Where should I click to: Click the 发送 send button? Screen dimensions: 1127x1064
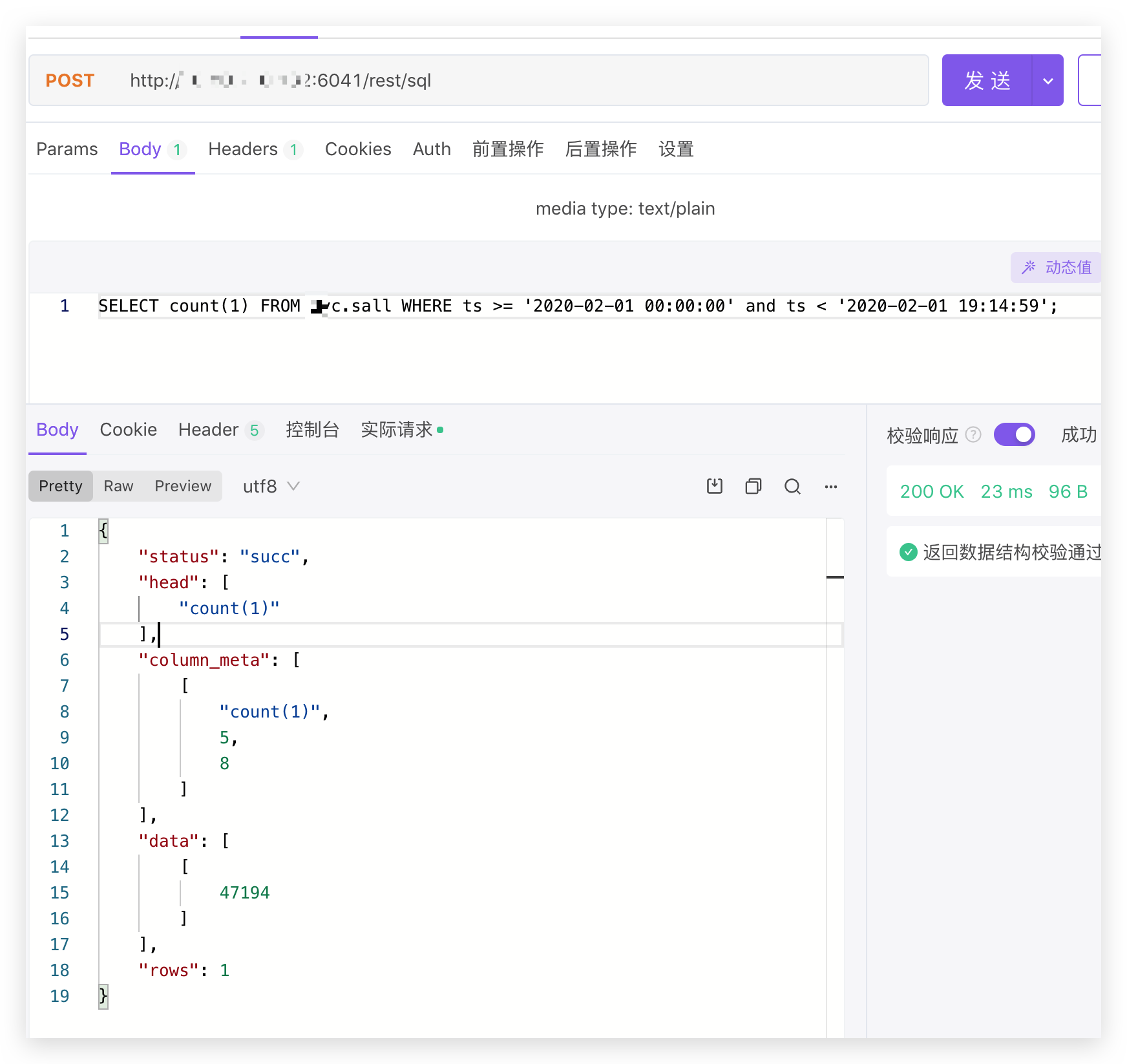987,80
